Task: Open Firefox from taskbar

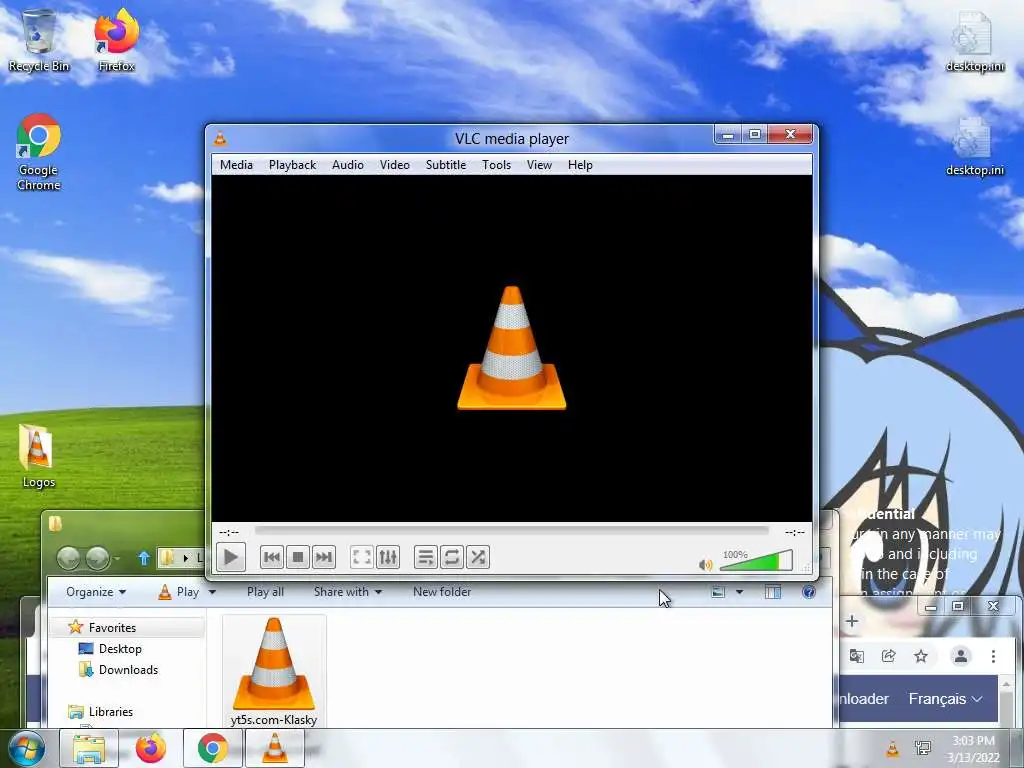Action: coord(150,748)
